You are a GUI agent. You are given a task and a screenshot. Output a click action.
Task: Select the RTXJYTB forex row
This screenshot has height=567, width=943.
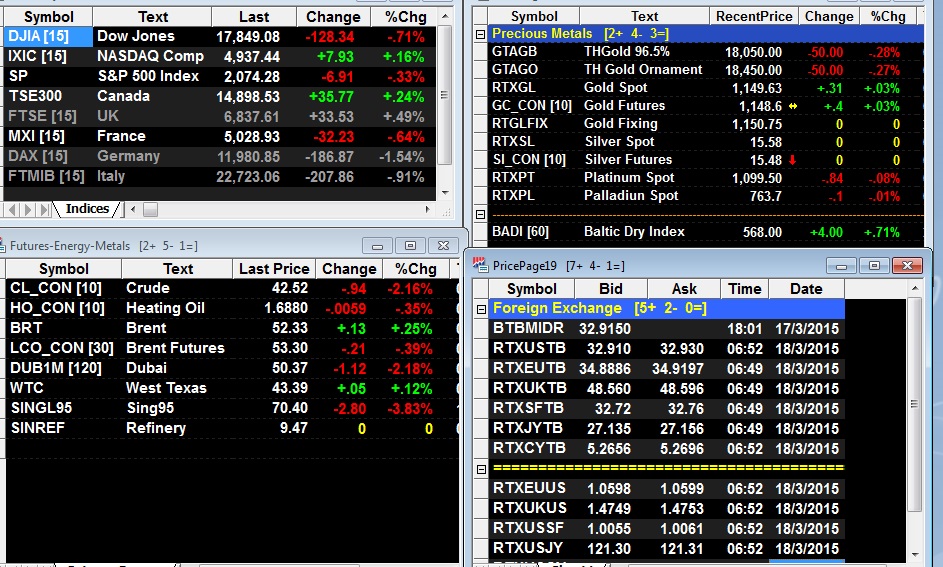[667, 428]
